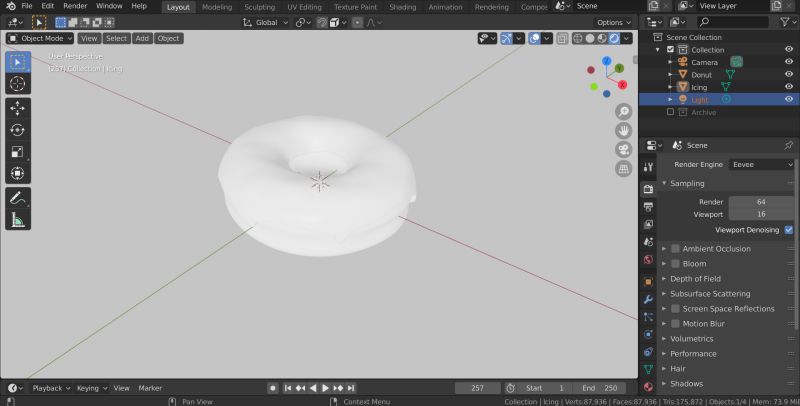Image resolution: width=800 pixels, height=406 pixels.
Task: Uncheck the Collection exclude checkbox
Action: 670,49
